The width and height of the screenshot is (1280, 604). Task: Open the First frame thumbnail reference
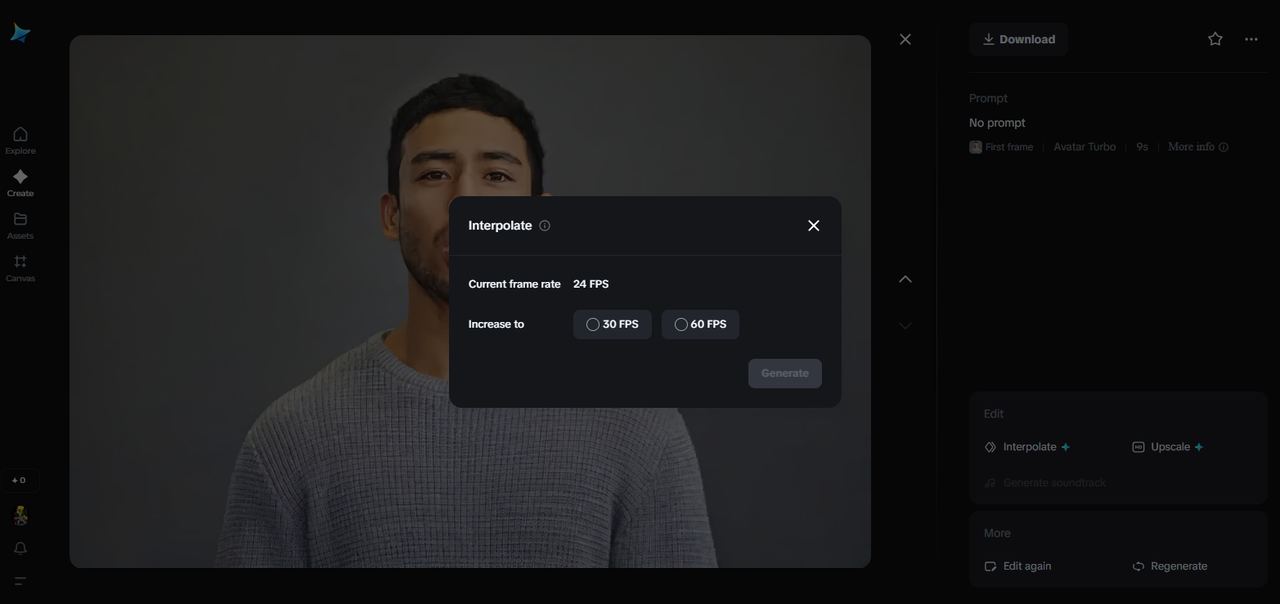pyautogui.click(x=1001, y=147)
